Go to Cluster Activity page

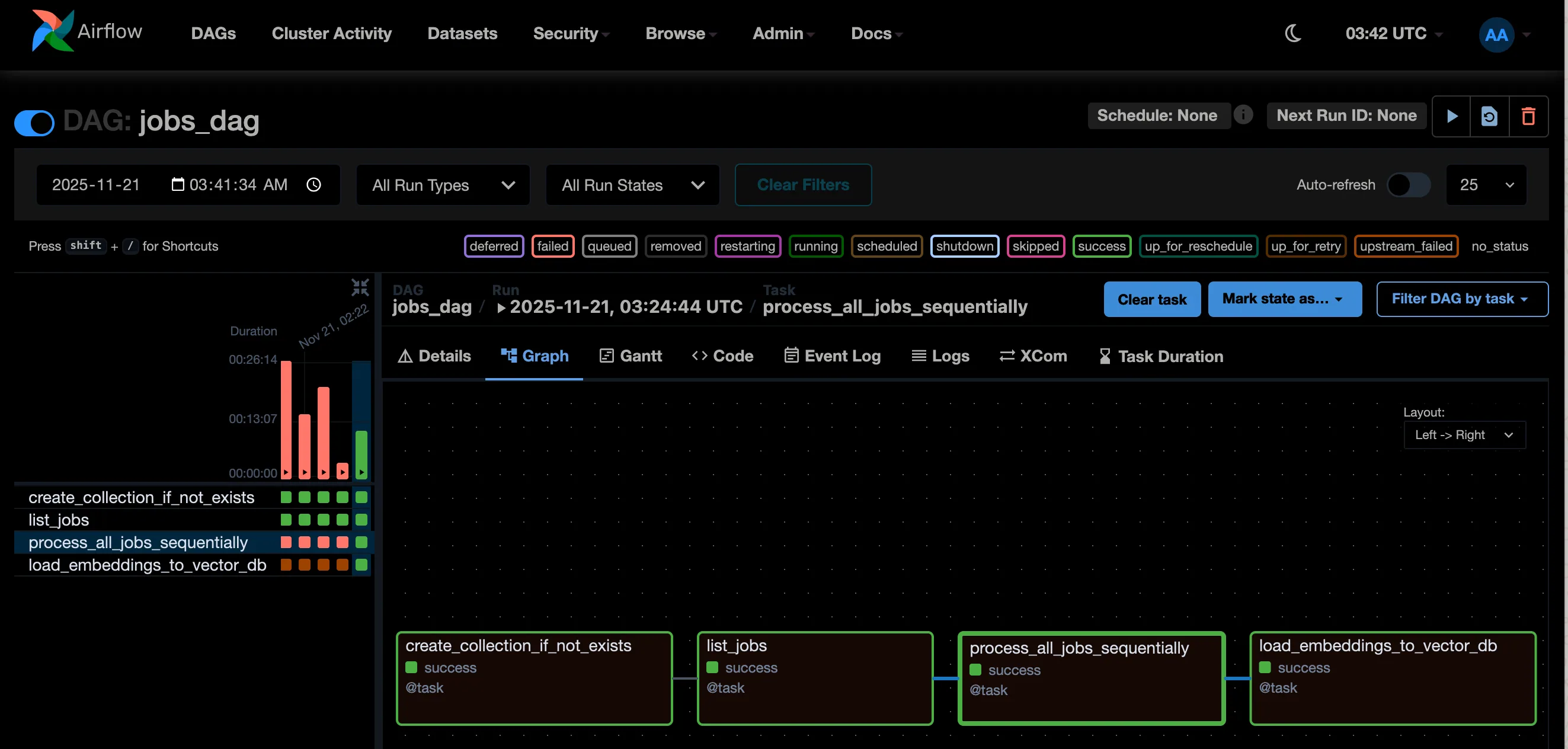pyautogui.click(x=332, y=33)
